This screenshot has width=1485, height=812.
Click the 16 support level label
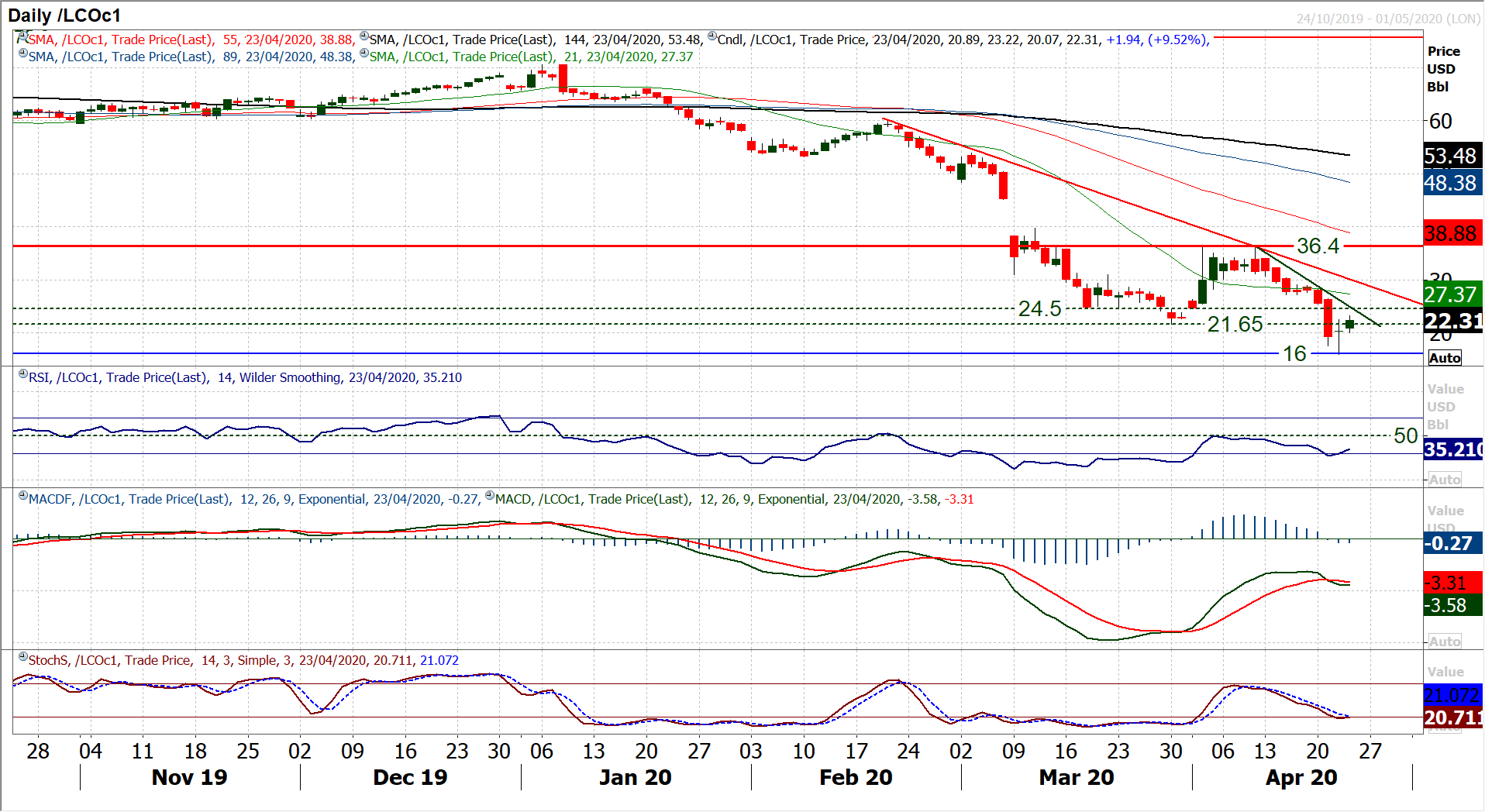tap(1295, 354)
